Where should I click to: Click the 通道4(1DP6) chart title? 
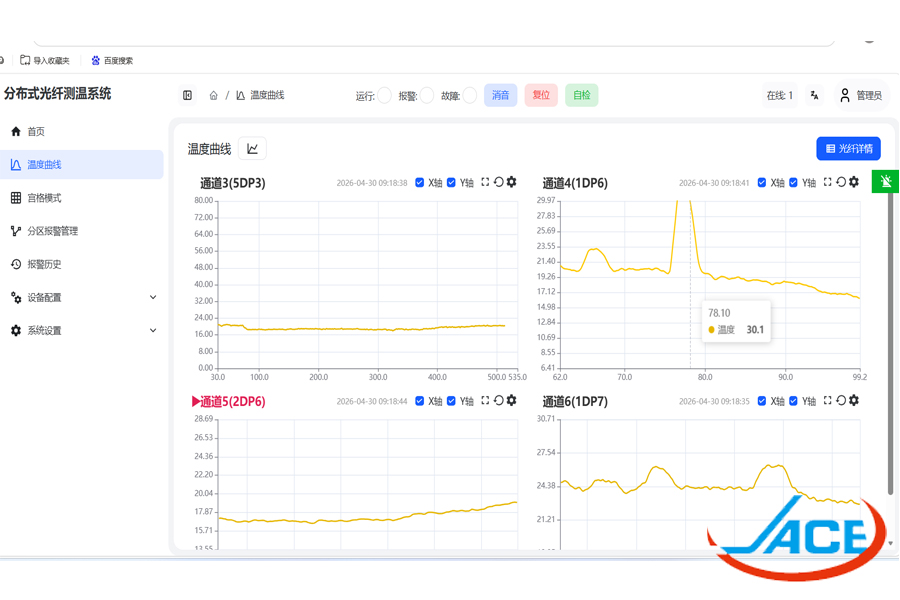tap(575, 183)
